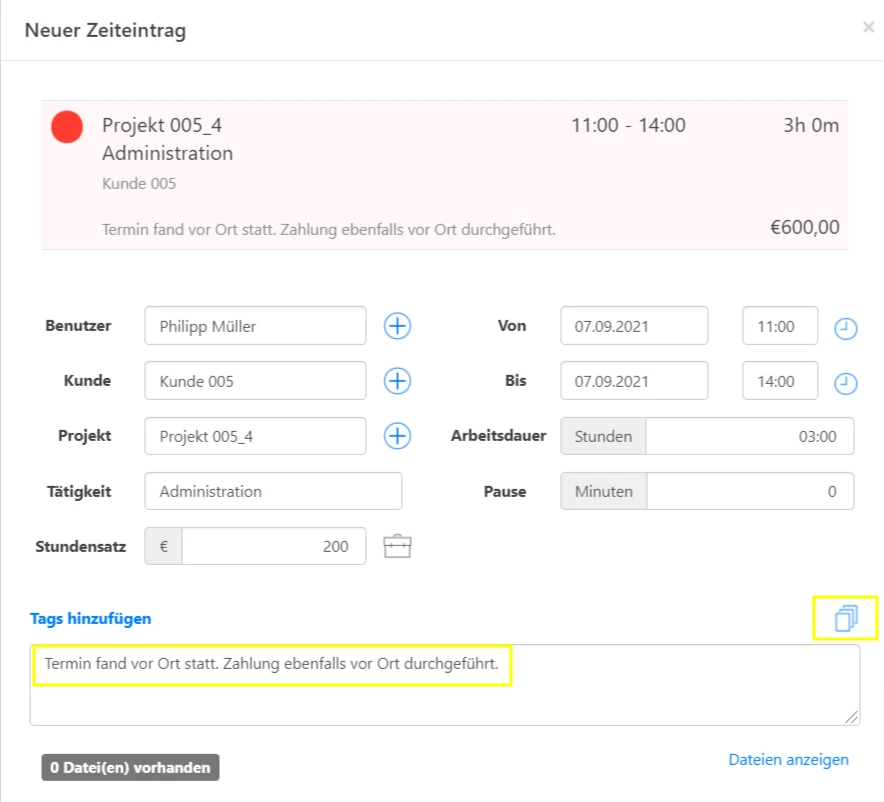Open the time picker next to Von
The width and height of the screenshot is (884, 802).
tap(845, 326)
